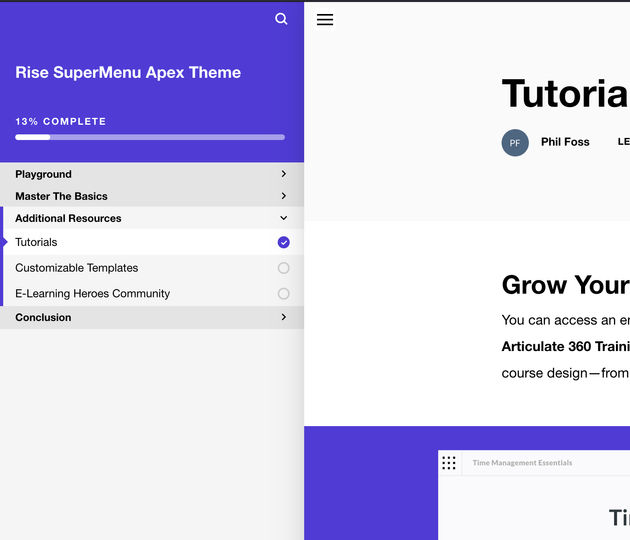
Task: Open the Master The Basics section
Action: (x=152, y=196)
